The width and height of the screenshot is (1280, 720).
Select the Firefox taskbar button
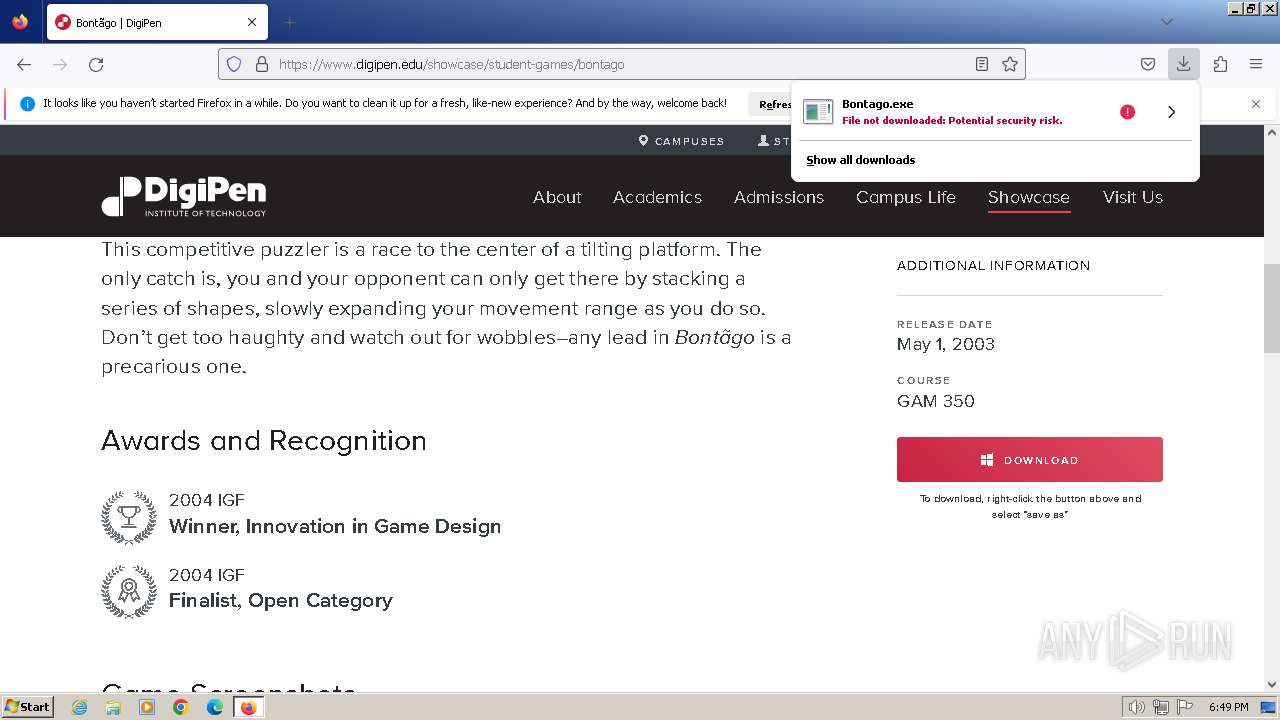tap(248, 707)
